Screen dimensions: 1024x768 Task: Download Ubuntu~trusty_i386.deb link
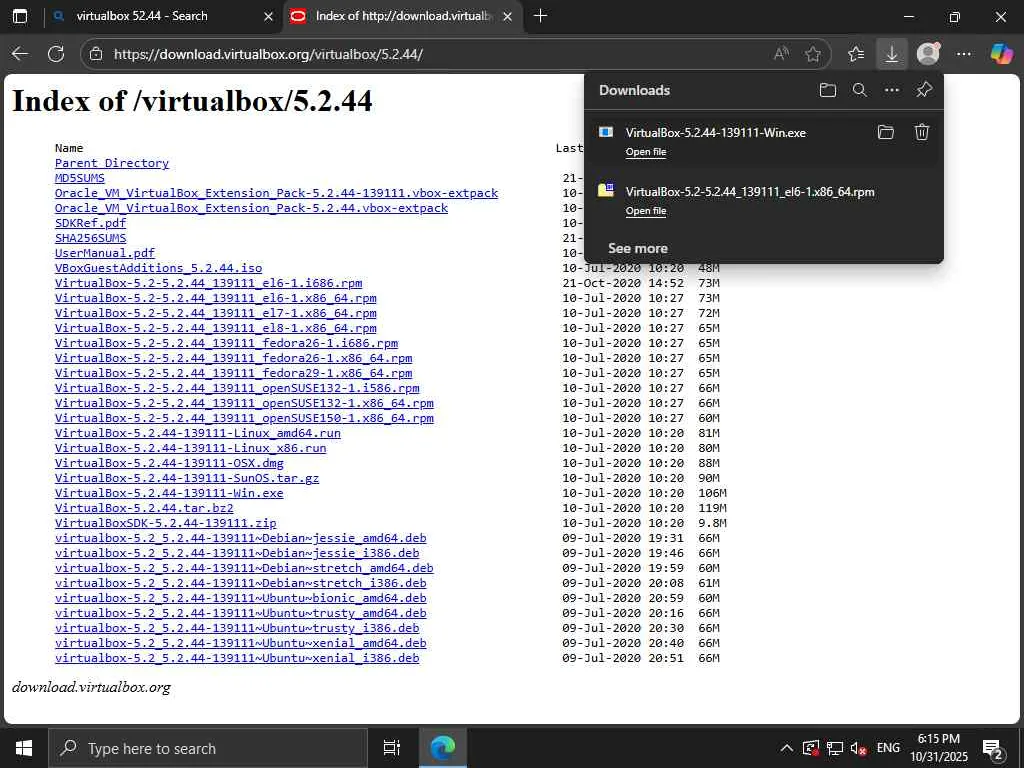pos(237,629)
